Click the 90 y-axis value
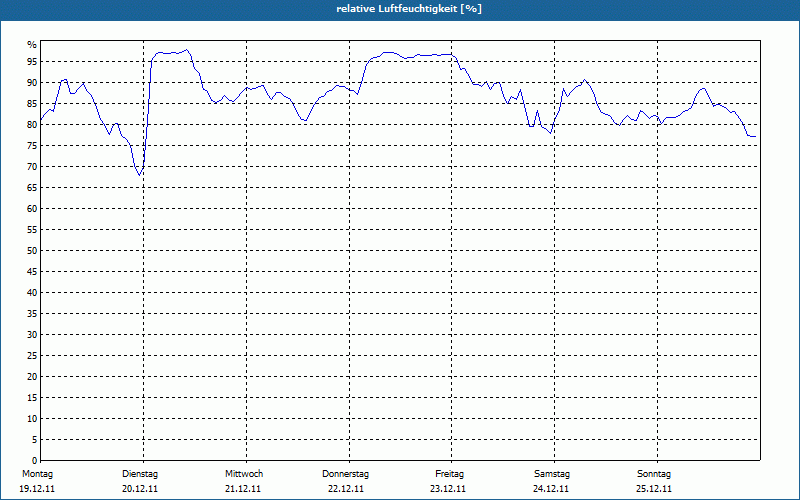Image resolution: width=800 pixels, height=500 pixels. [32, 83]
